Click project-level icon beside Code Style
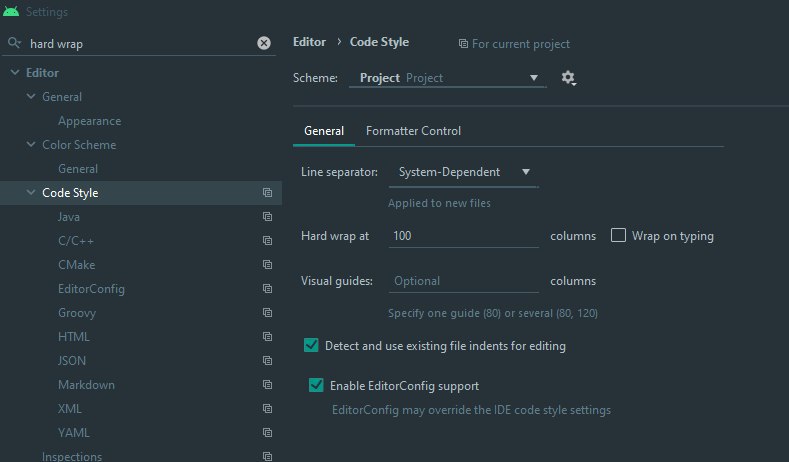This screenshot has height=462, width=789. point(267,192)
